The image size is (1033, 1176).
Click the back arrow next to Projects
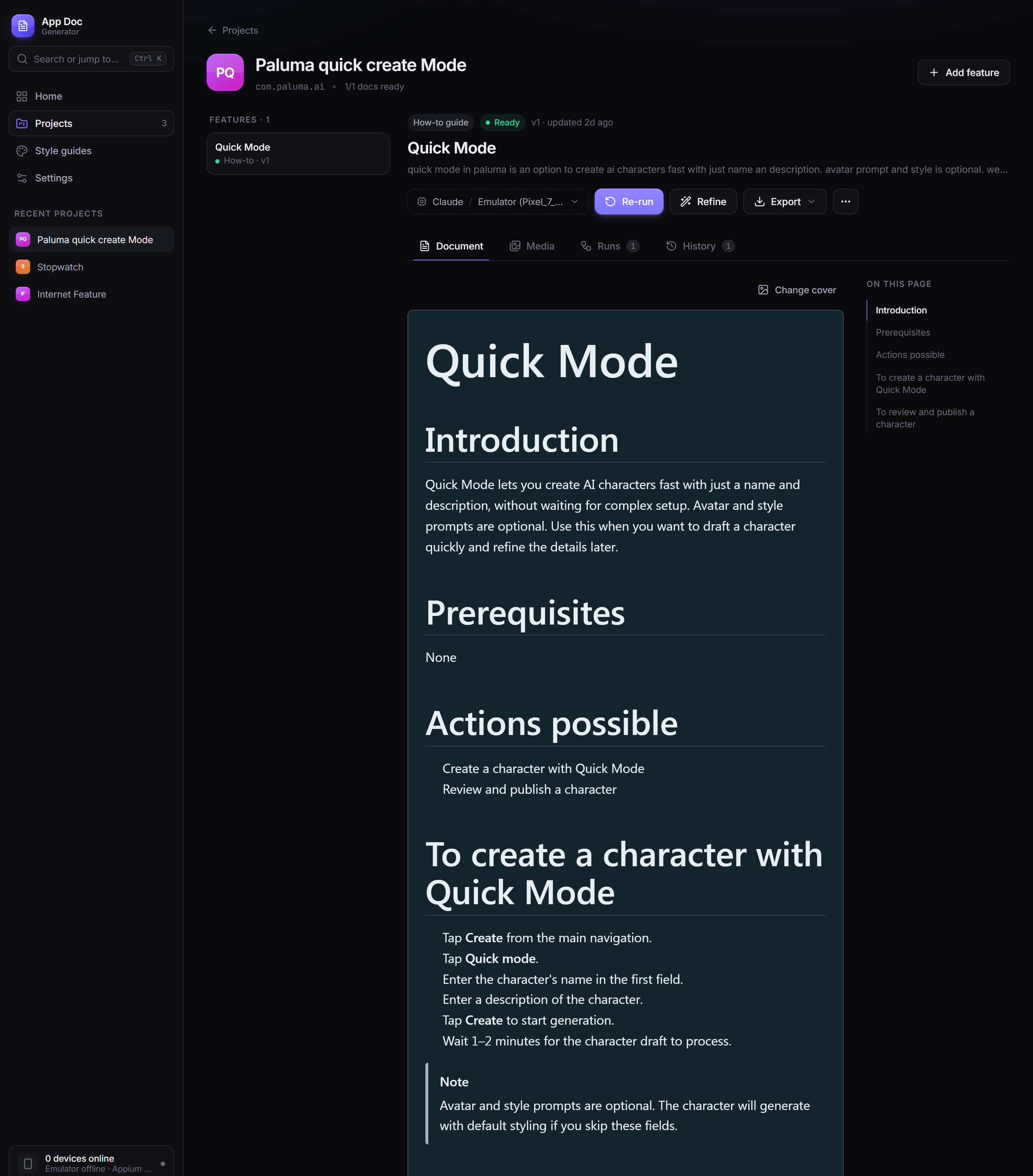pyautogui.click(x=212, y=30)
